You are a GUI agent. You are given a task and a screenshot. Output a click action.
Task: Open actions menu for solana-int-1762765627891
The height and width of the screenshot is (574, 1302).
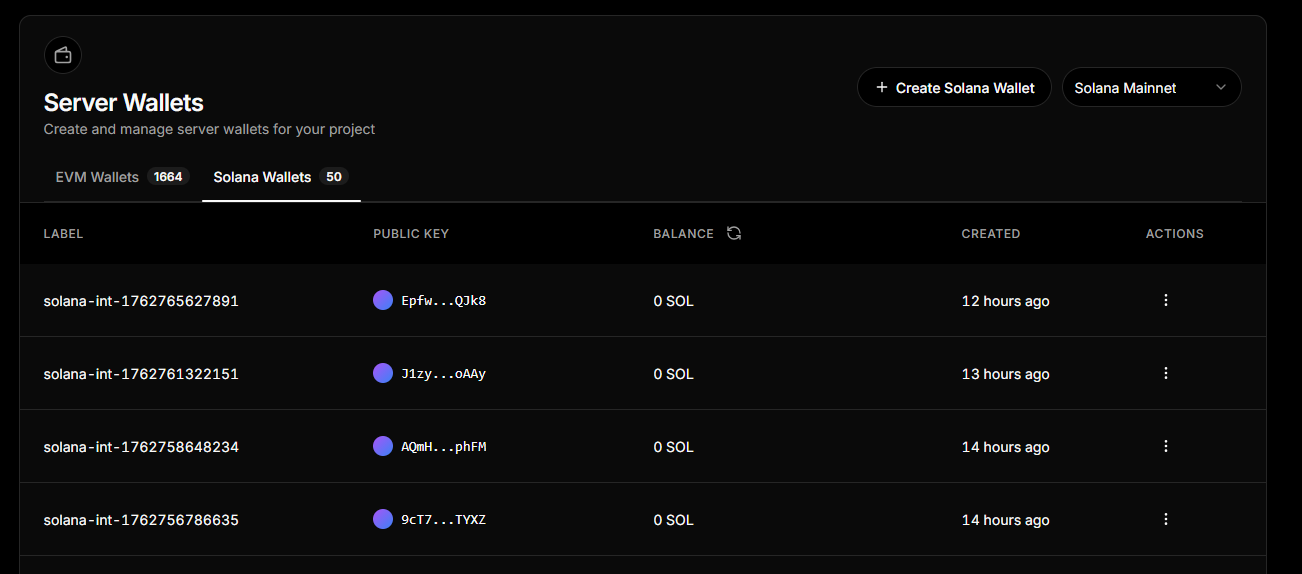click(x=1165, y=300)
